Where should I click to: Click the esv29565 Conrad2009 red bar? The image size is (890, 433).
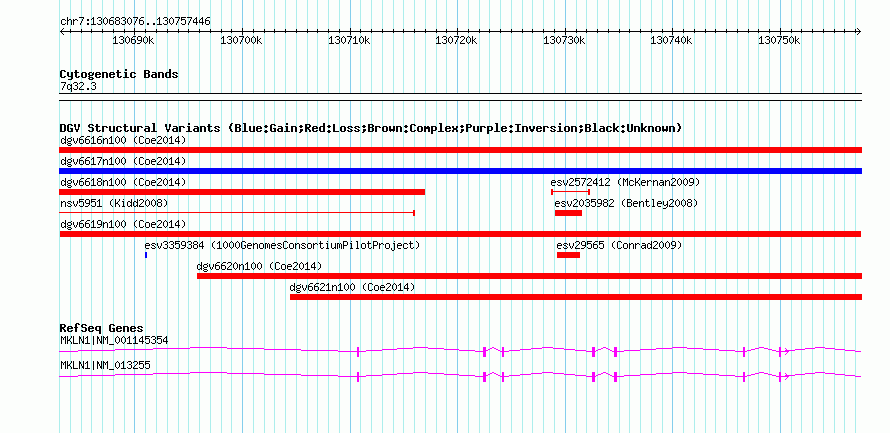coord(568,255)
